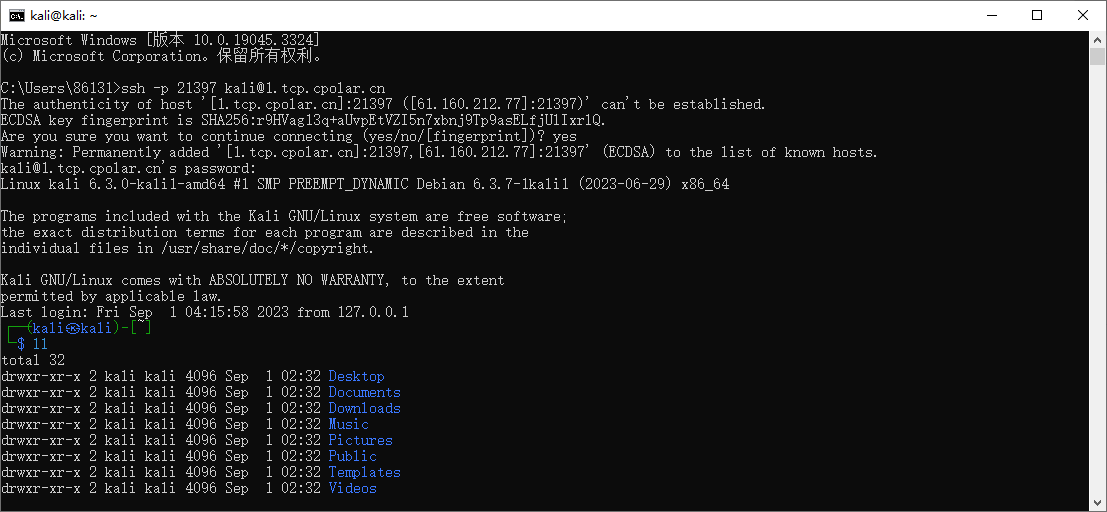The image size is (1107, 512).
Task: Maximize the terminal window
Action: pyautogui.click(x=1037, y=16)
